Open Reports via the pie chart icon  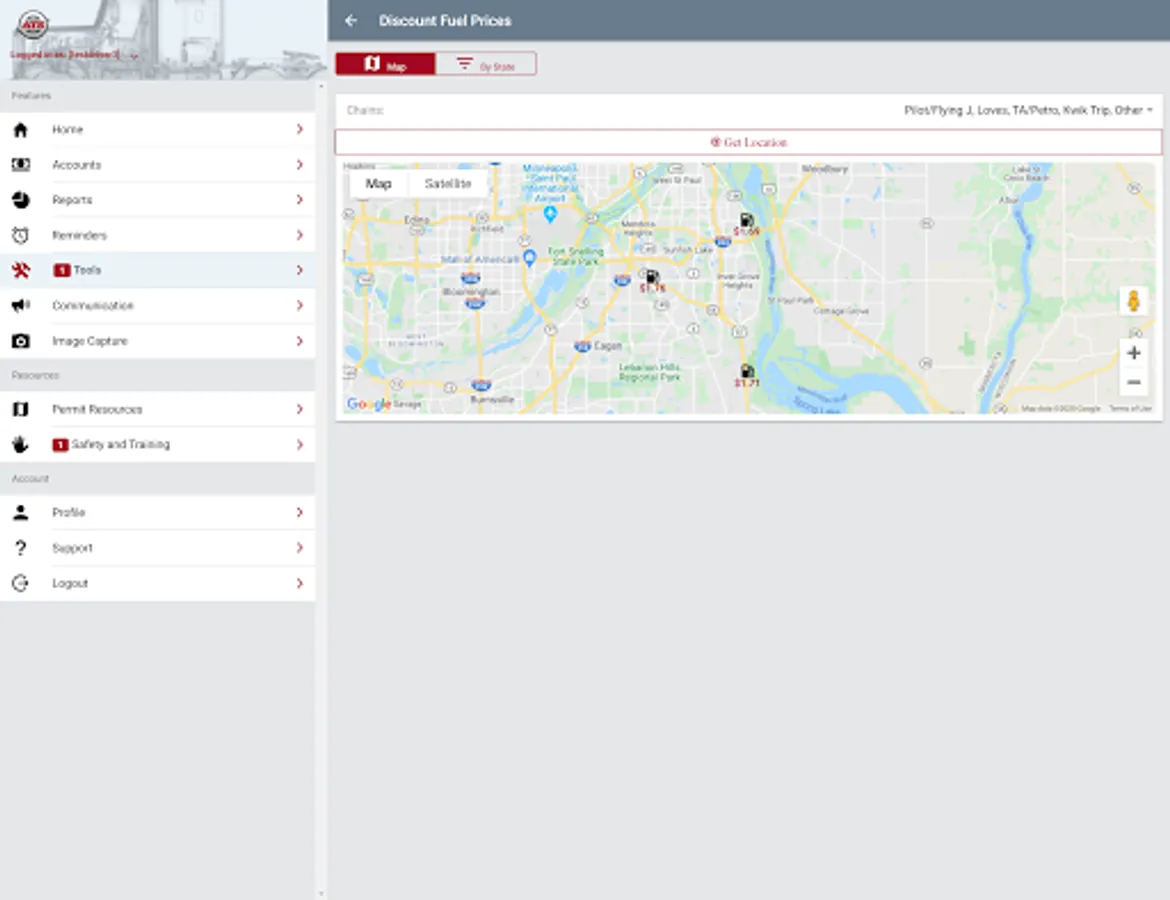tap(20, 200)
